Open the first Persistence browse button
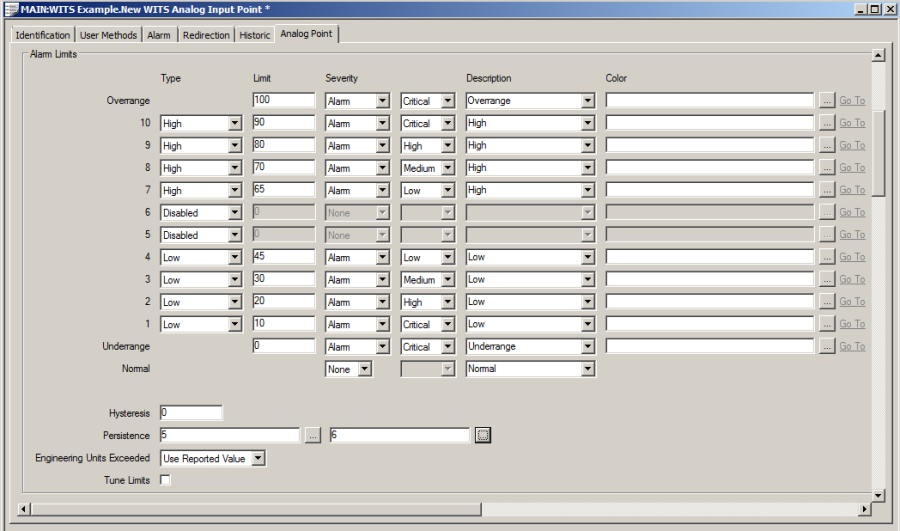Image resolution: width=900 pixels, height=531 pixels. tap(312, 435)
